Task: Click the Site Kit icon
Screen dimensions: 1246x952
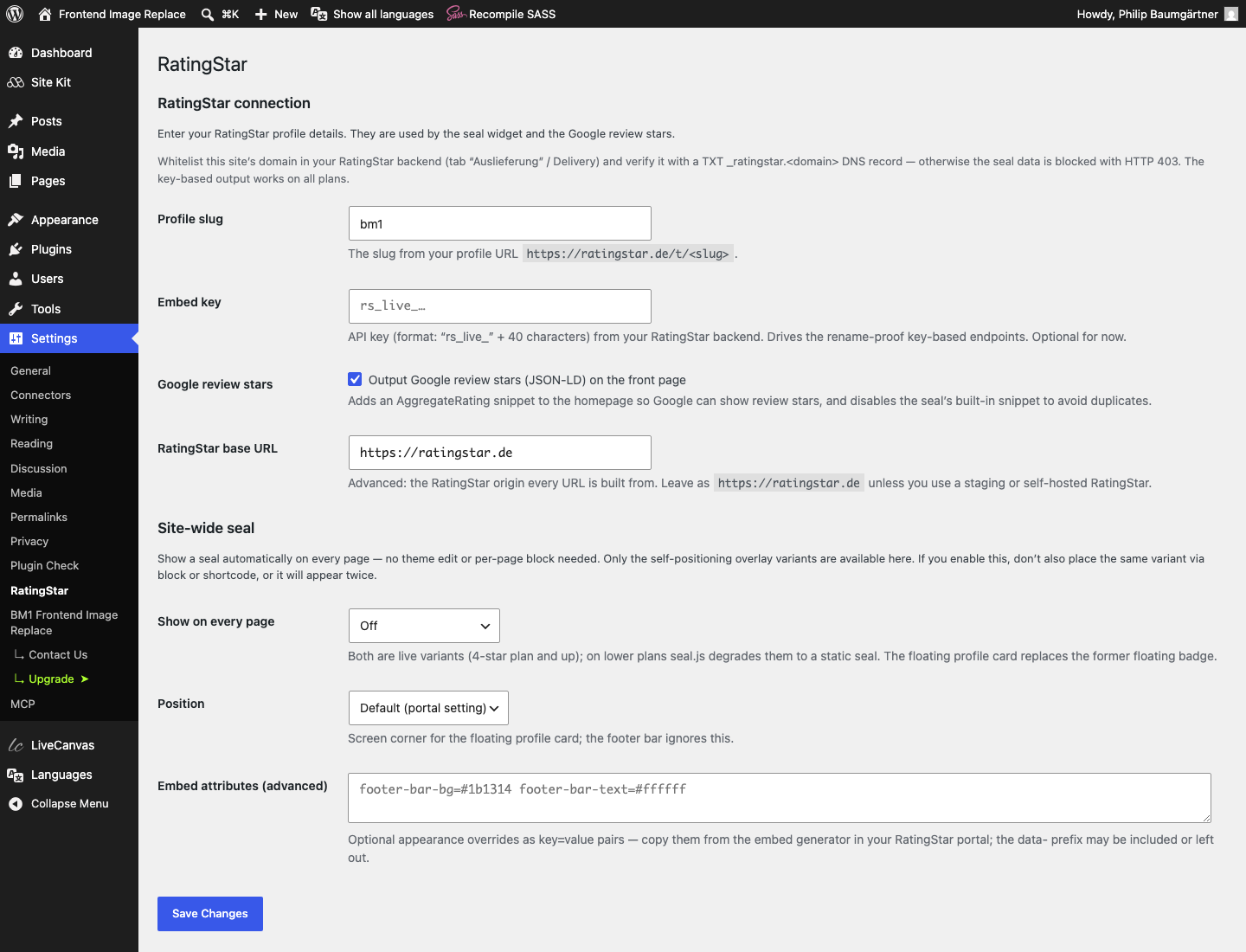Action: point(16,82)
